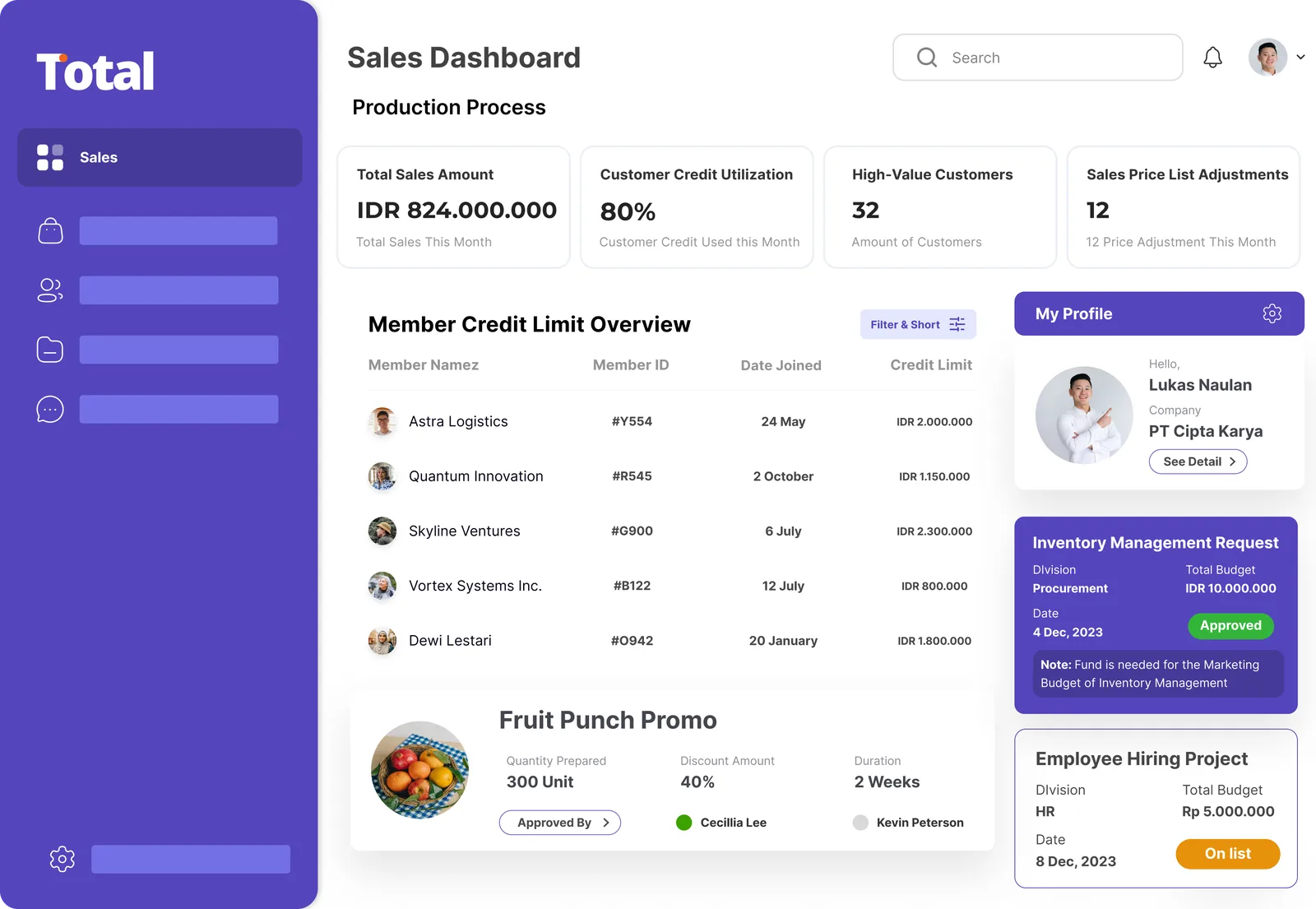Viewport: 1316px width, 909px height.
Task: Sort by Member Namez column header
Action: tap(424, 364)
